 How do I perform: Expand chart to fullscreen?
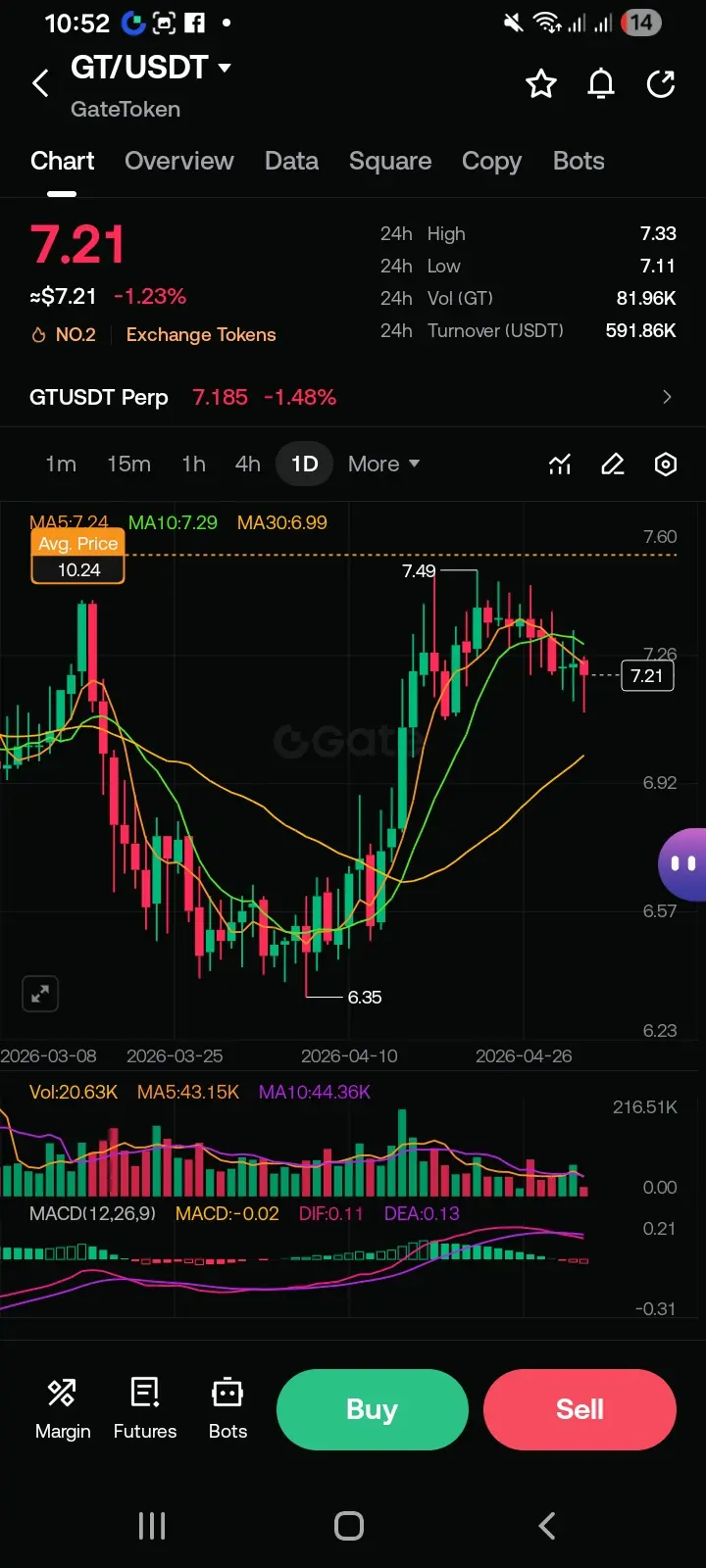pos(40,994)
